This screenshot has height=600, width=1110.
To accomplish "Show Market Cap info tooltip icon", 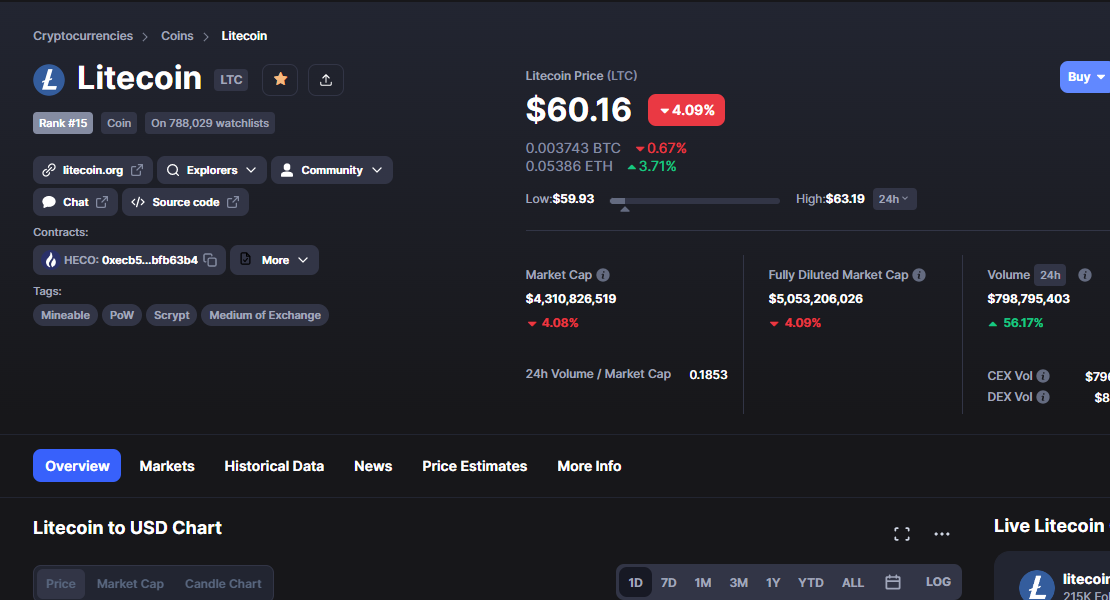I will pyautogui.click(x=603, y=275).
